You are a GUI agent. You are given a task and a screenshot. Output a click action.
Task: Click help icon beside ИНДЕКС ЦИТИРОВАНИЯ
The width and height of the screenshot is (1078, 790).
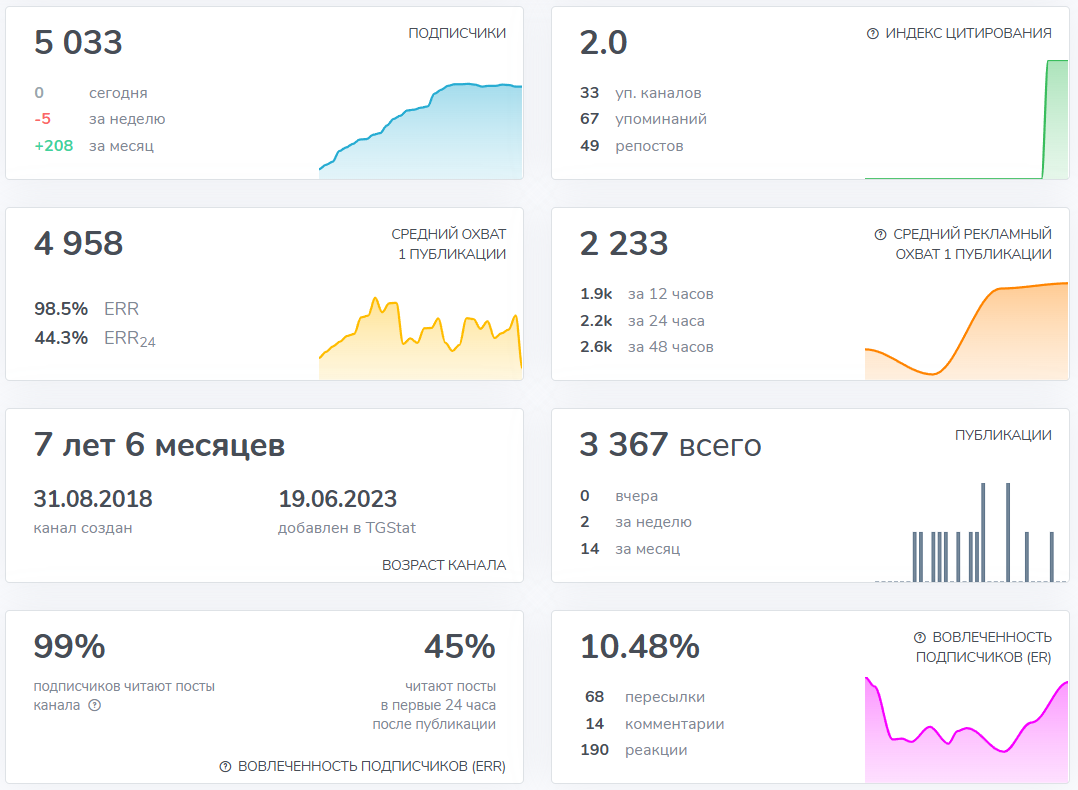tap(872, 34)
